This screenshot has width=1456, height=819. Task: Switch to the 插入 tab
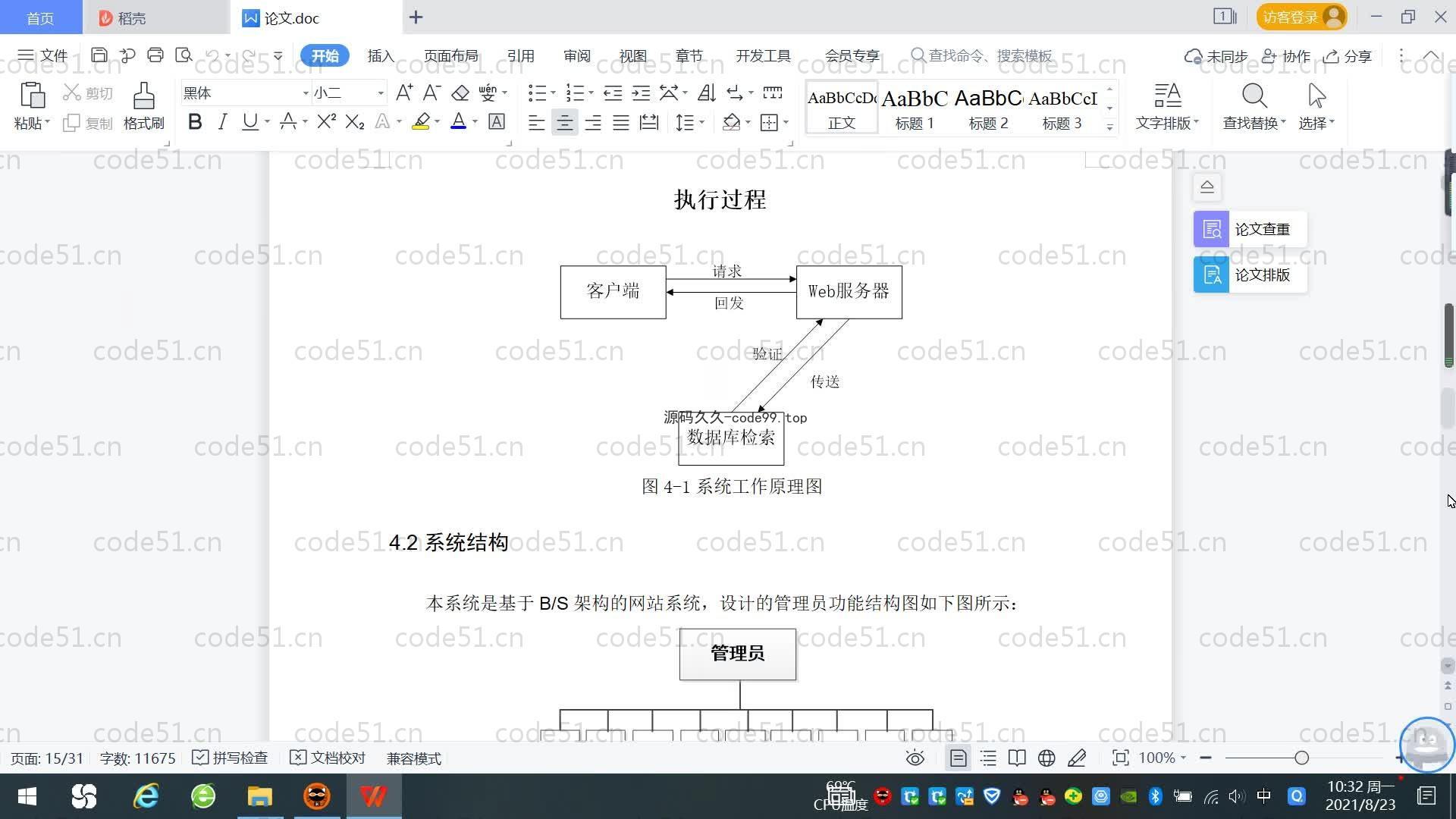click(x=381, y=55)
